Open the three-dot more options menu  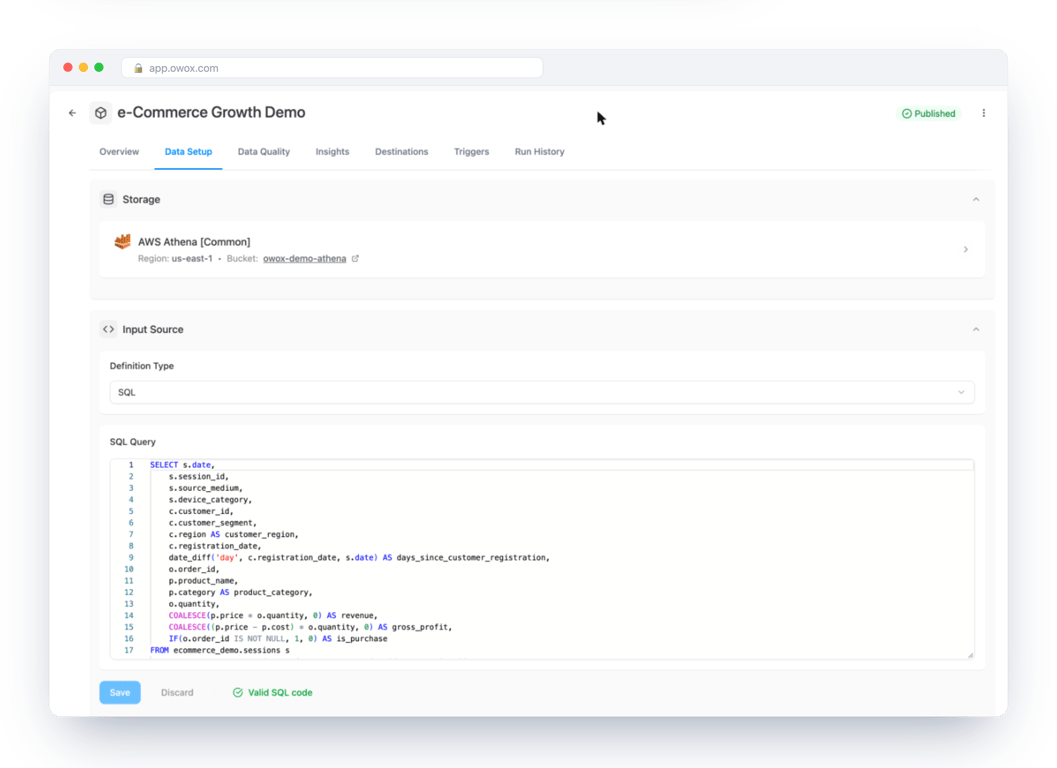(x=984, y=113)
